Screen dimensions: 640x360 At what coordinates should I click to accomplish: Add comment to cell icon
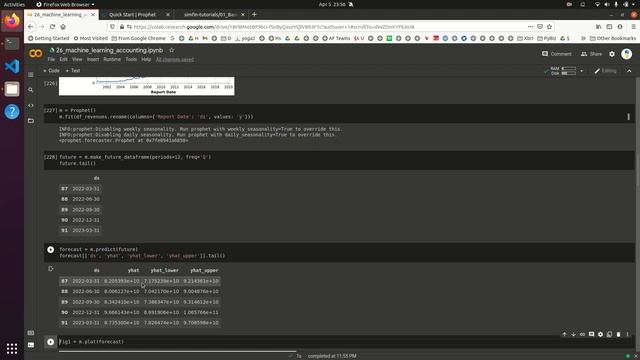coord(591,334)
